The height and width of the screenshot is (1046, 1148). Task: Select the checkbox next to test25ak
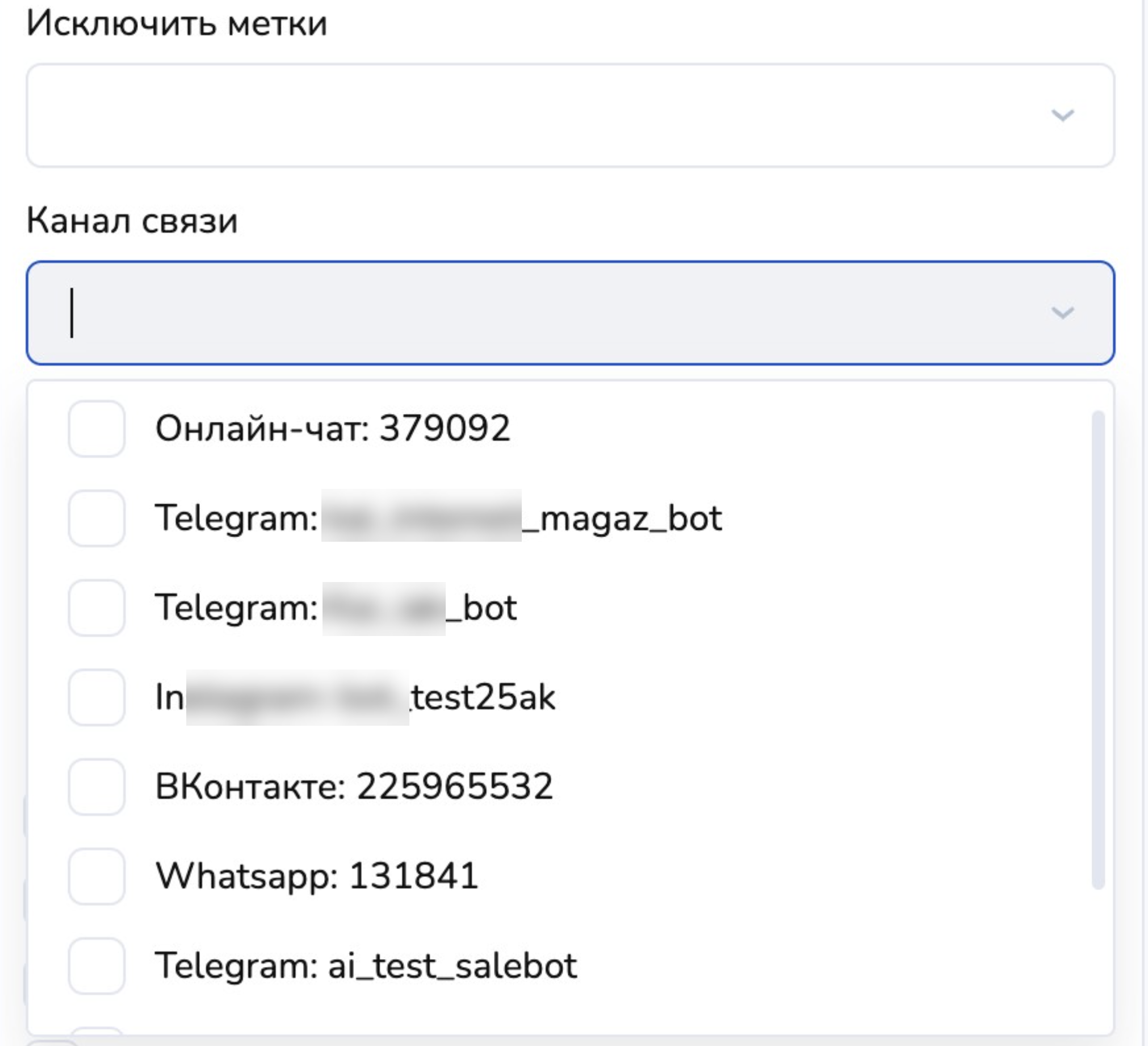pyautogui.click(x=97, y=697)
